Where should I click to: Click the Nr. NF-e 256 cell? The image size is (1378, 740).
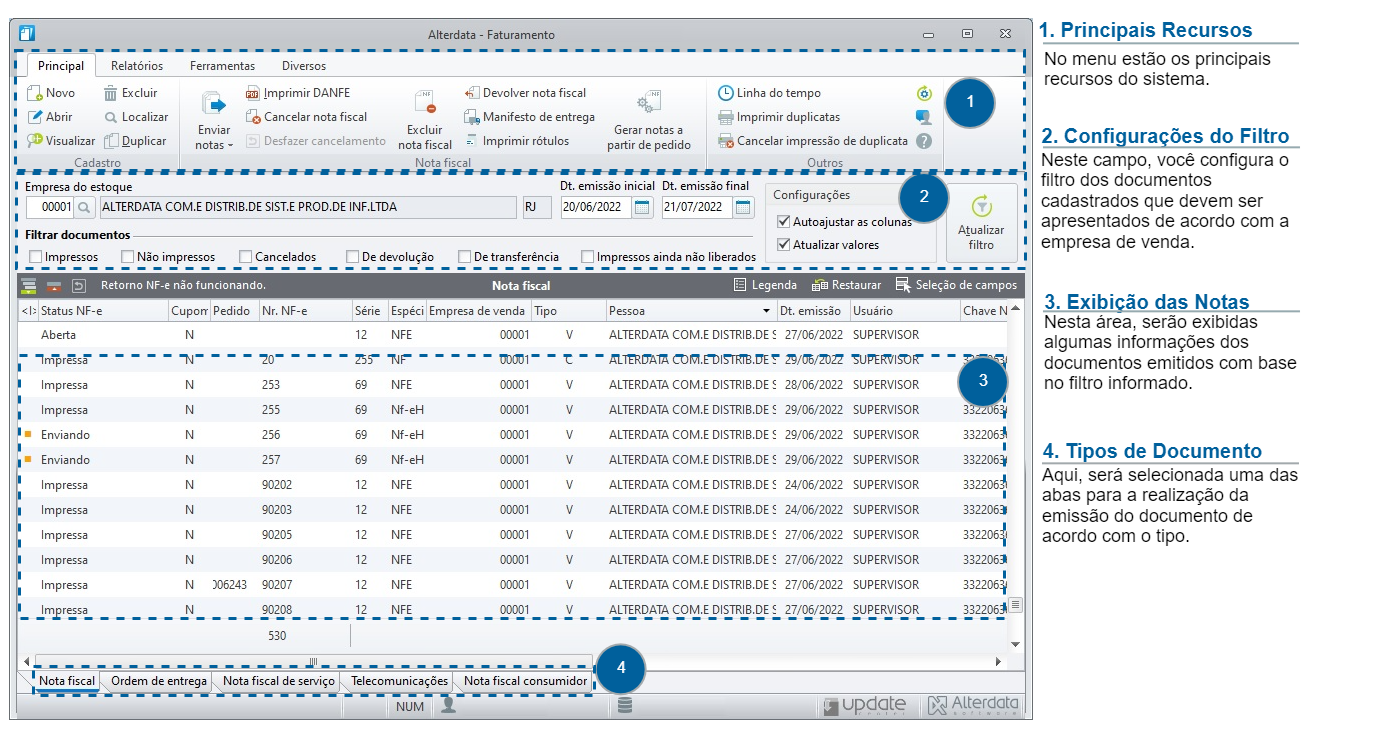point(305,435)
